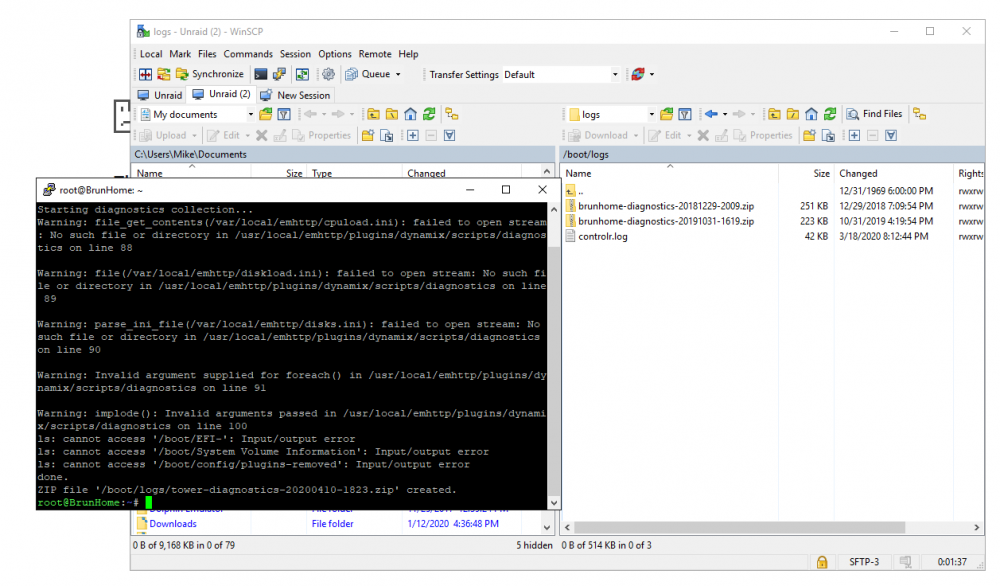The width and height of the screenshot is (1000, 586).
Task: Toggle the local directory tree icon
Action: tap(452, 115)
